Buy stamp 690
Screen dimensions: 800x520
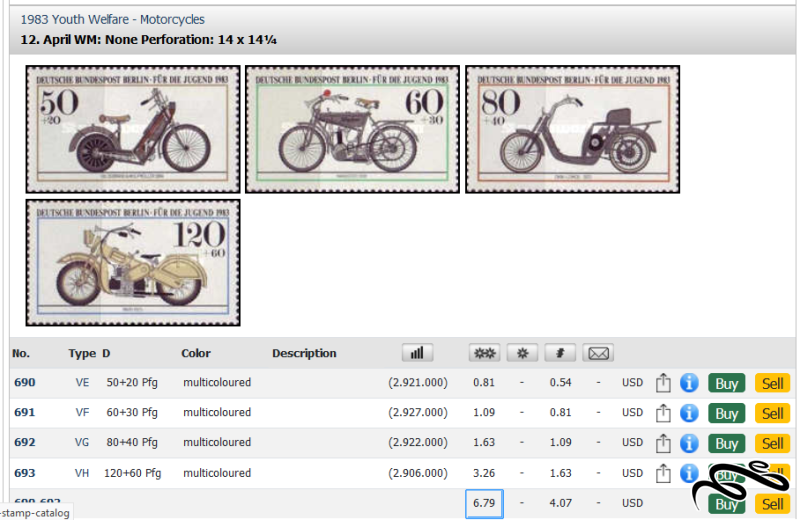point(727,383)
